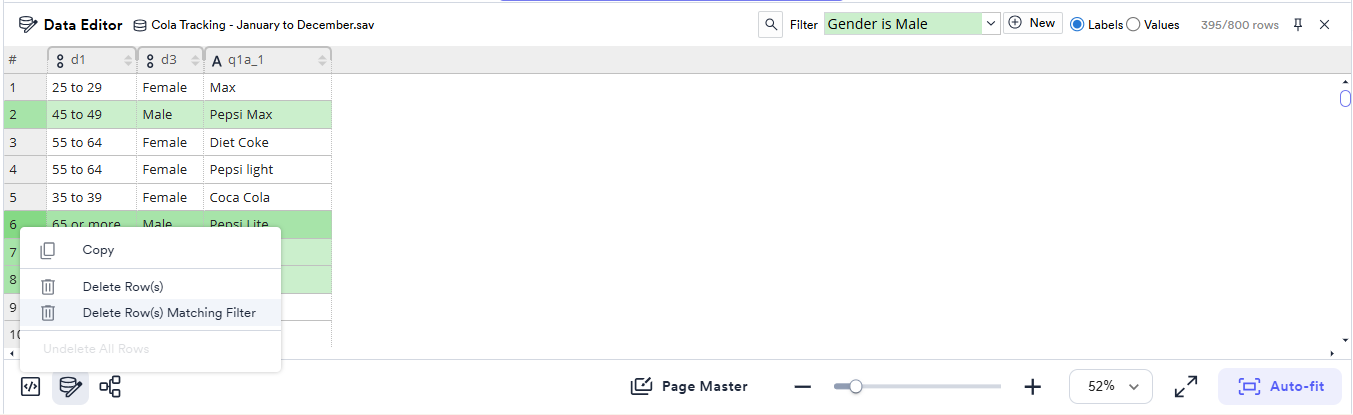Click the New filter button
The height and width of the screenshot is (415, 1353).
[x=1032, y=23]
